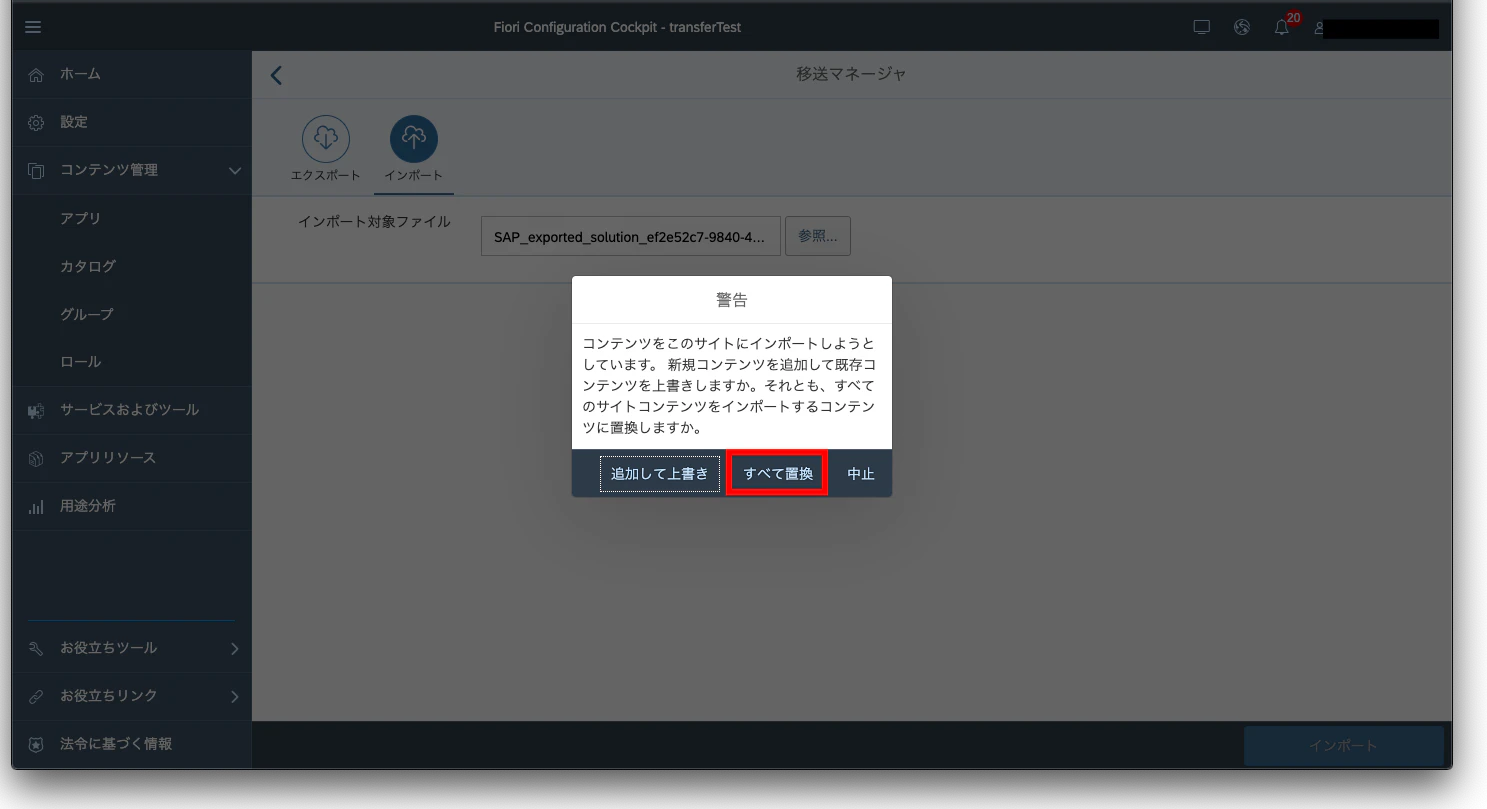Viewport: 1487px width, 809px height.
Task: Click the 用途分析 bar chart icon
Action: point(36,506)
